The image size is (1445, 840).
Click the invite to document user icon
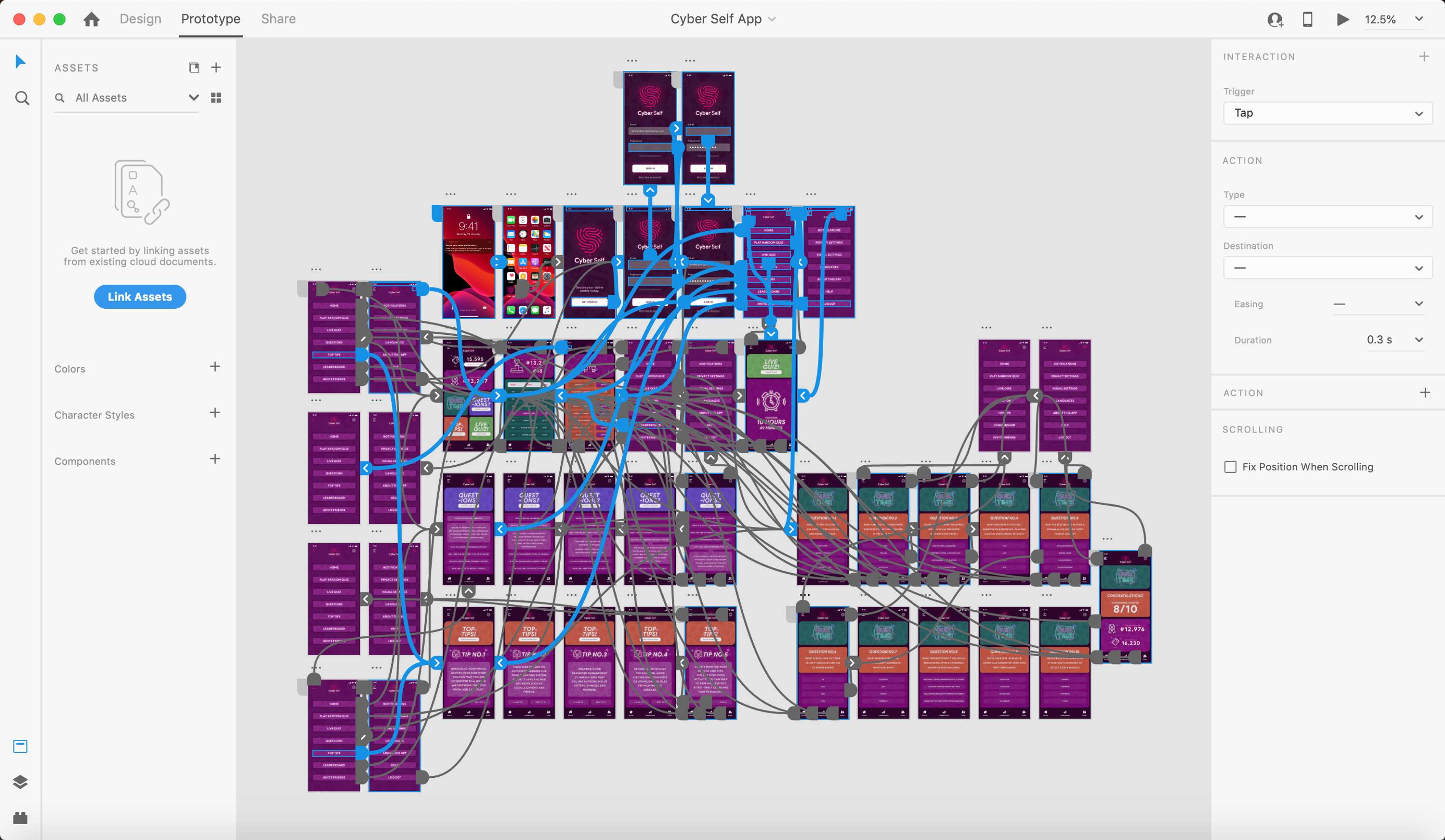(1274, 19)
